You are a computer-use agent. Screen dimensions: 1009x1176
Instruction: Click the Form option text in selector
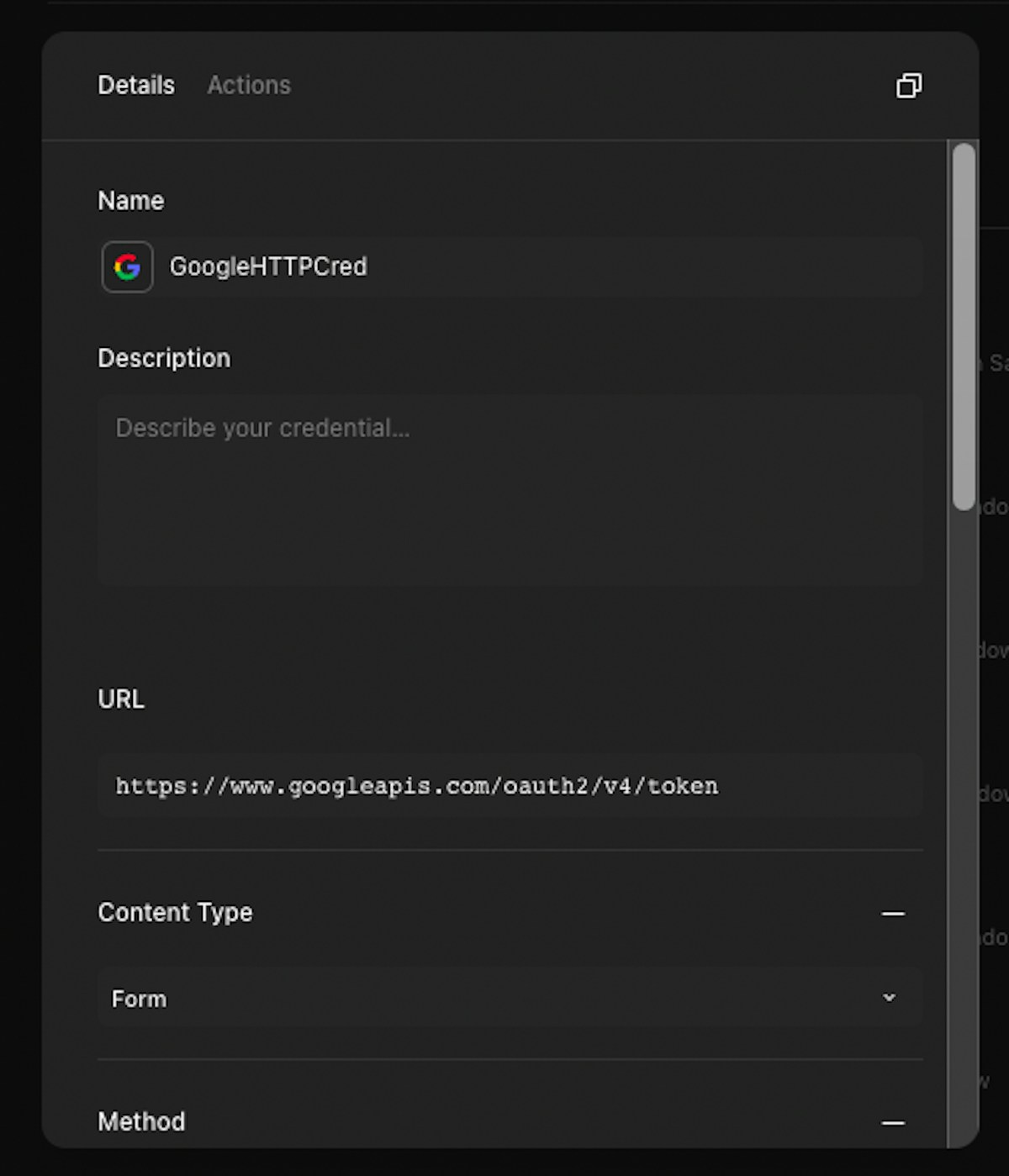(140, 999)
